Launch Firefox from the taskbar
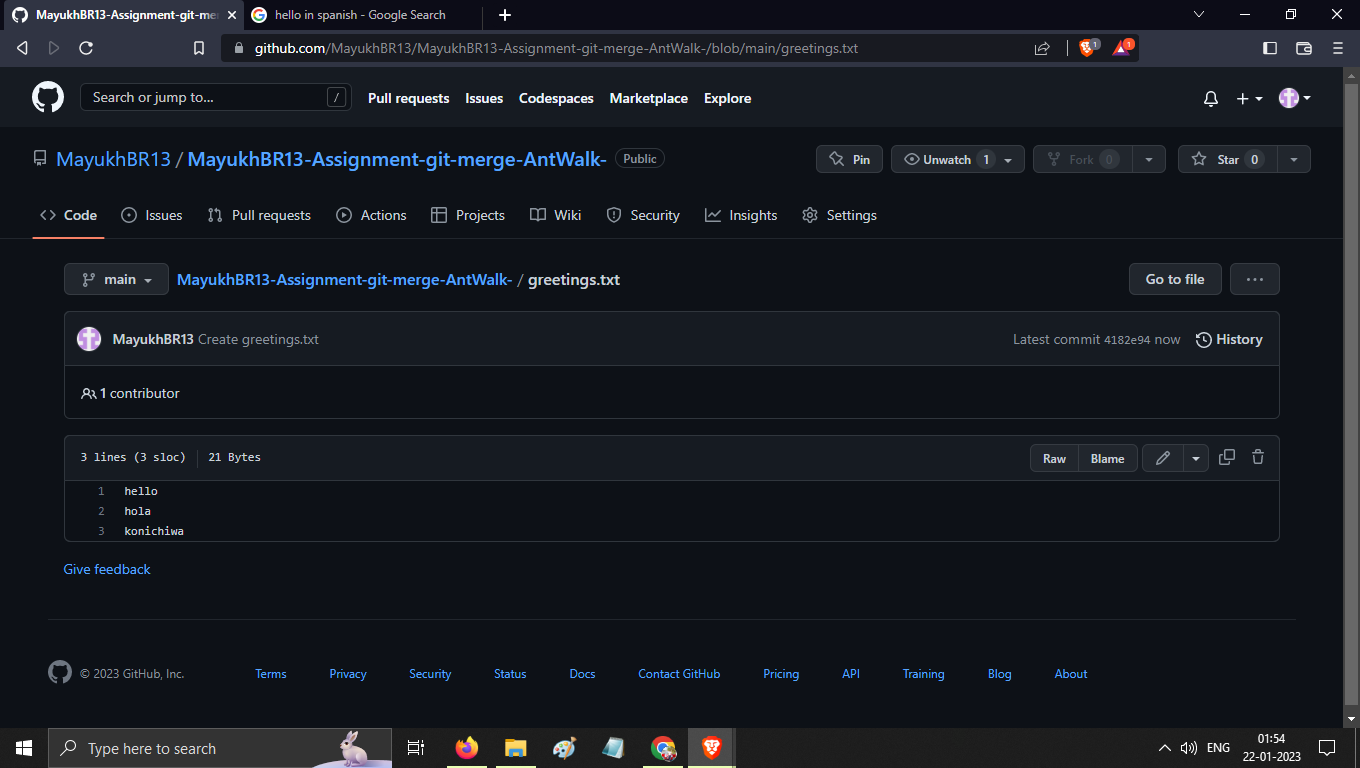Viewport: 1360px width, 768px height. coord(466,747)
